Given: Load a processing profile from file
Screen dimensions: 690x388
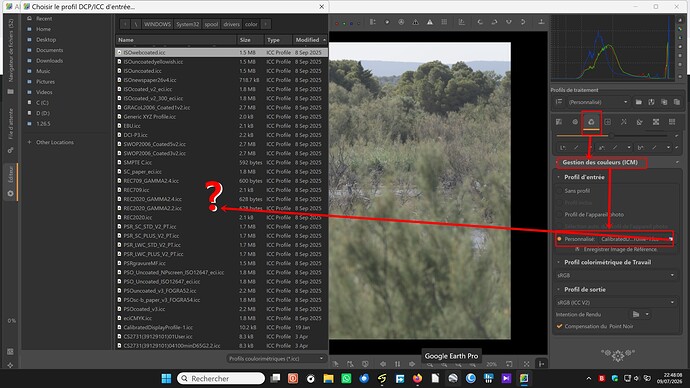Looking at the screenshot, I should (x=639, y=102).
